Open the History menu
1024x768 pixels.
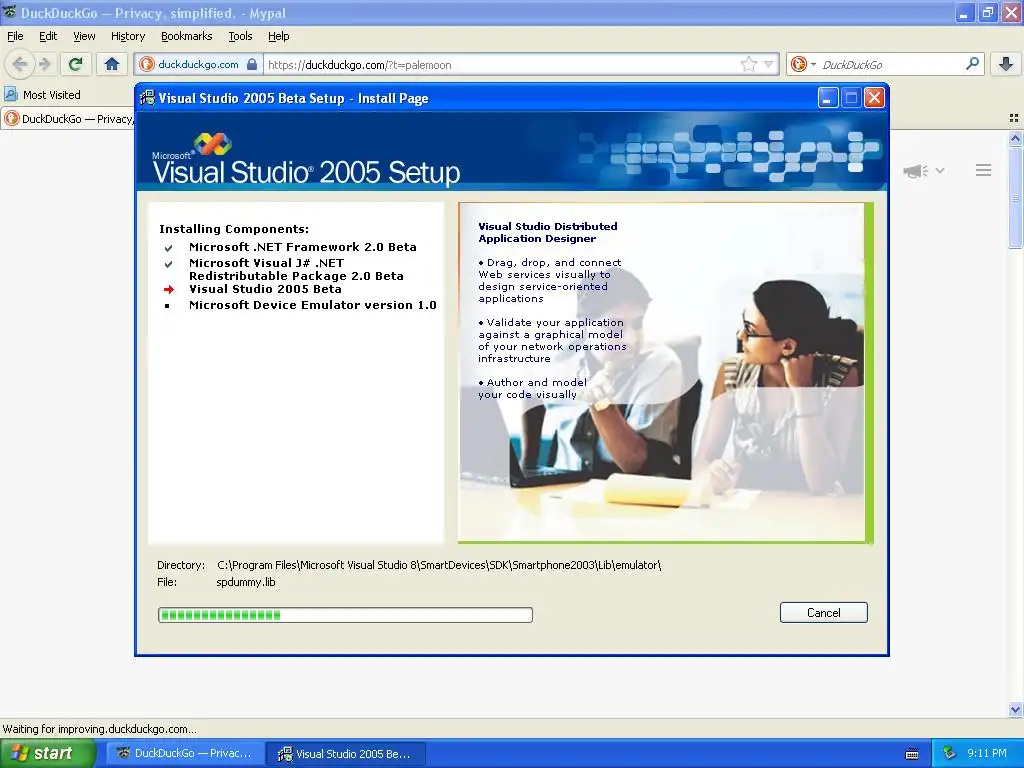tap(127, 36)
